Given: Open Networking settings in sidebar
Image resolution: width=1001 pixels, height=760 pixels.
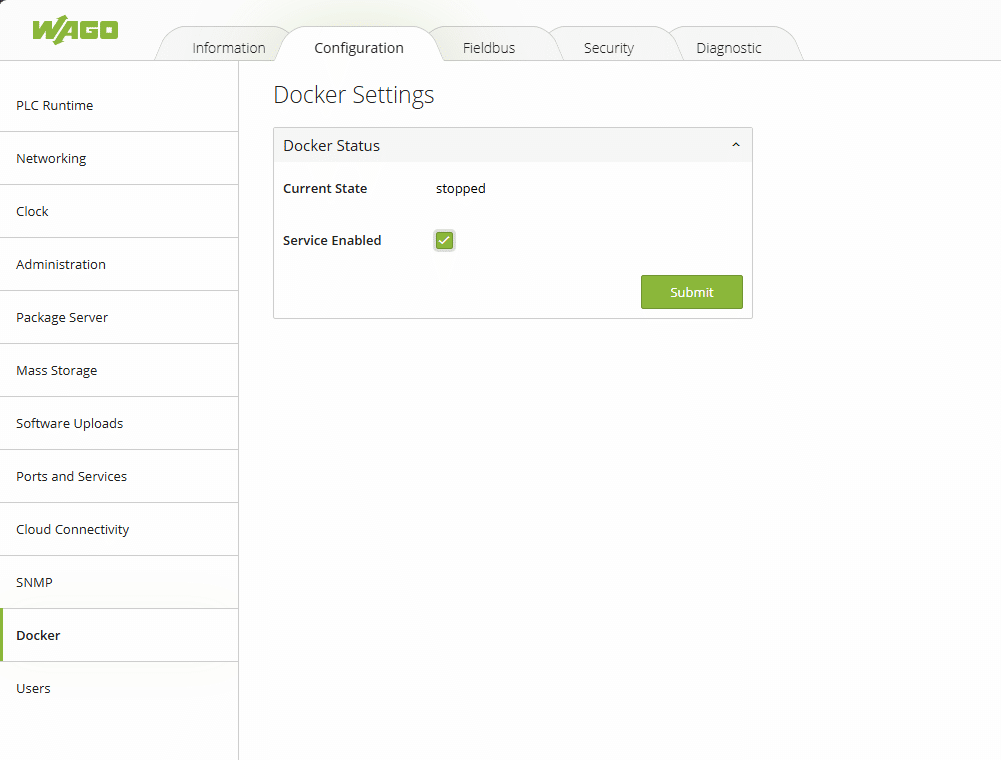Looking at the screenshot, I should click(x=119, y=158).
